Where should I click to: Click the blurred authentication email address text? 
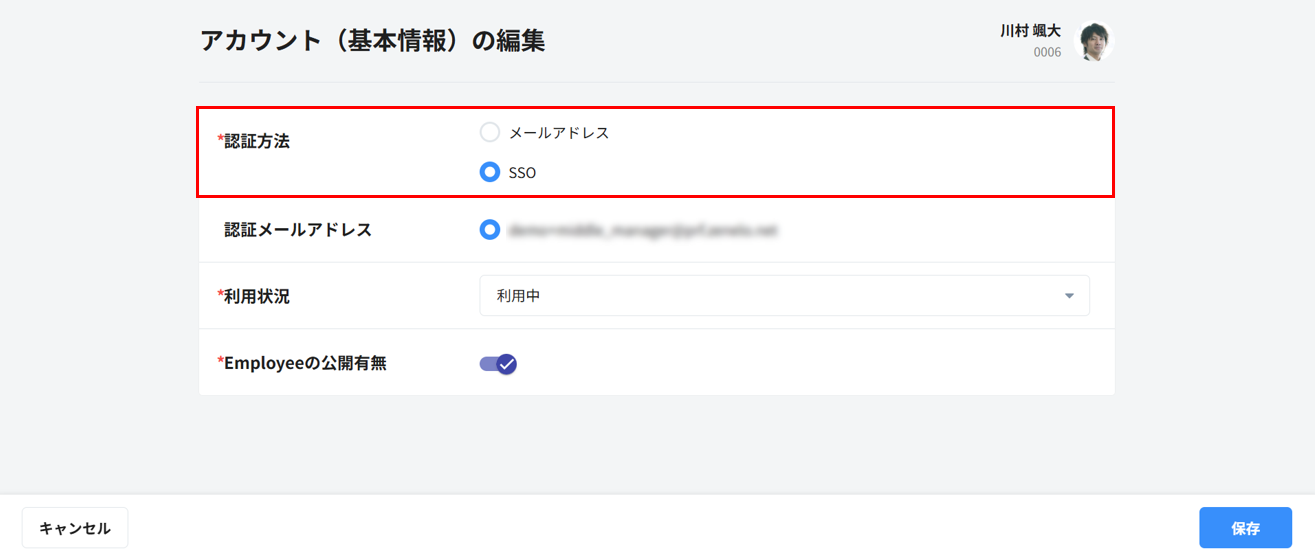point(642,230)
